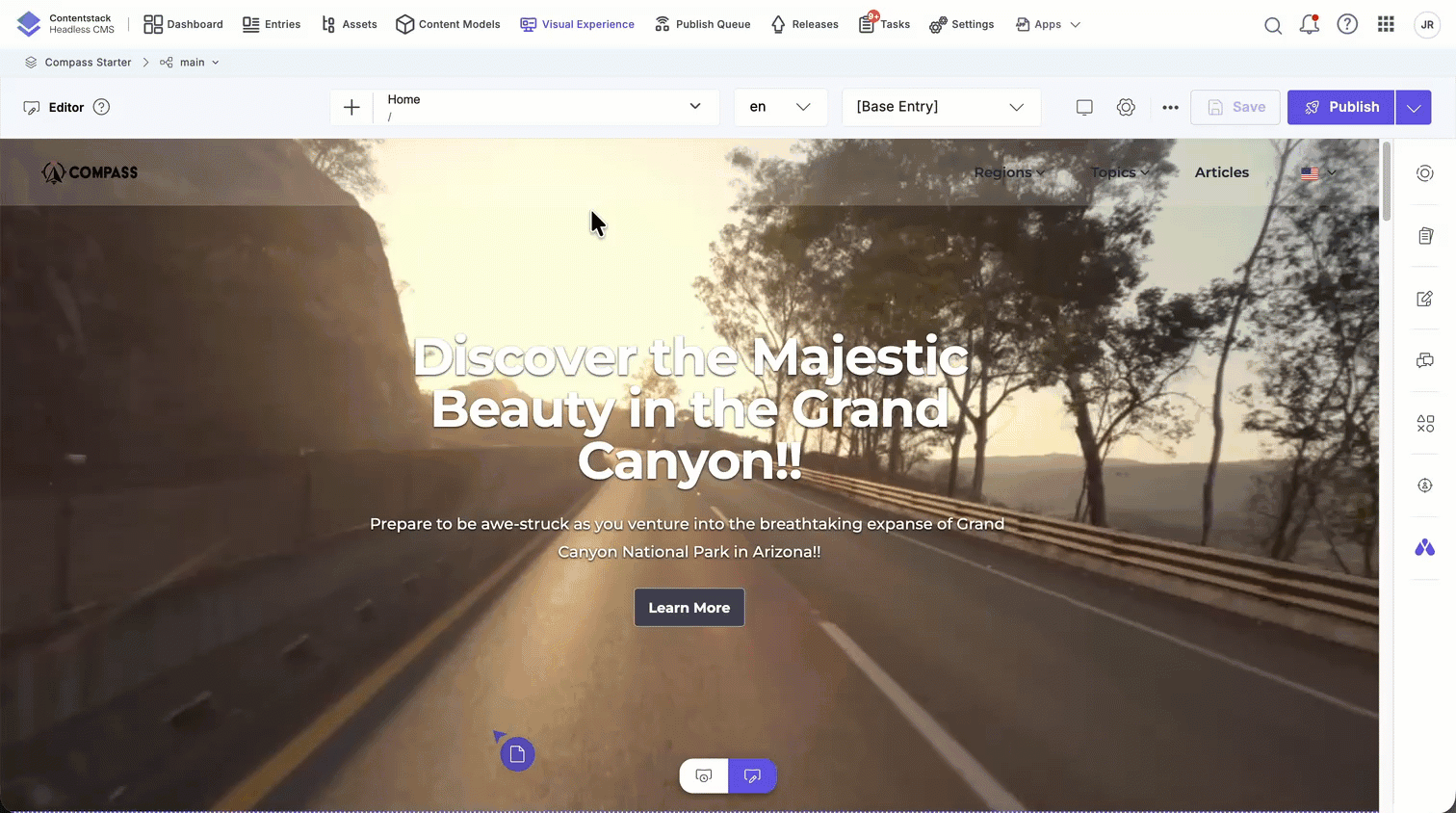Open Content Models from the navigation bar
The image size is (1456, 813).
[x=448, y=24]
